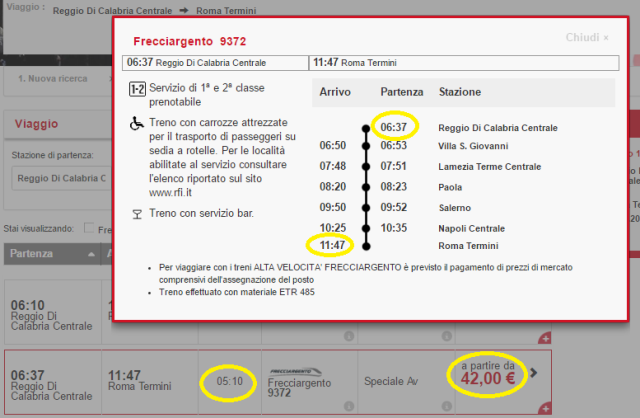Sort by Partenza column header arrow
Image resolution: width=640 pixels, height=418 pixels.
click(x=91, y=254)
